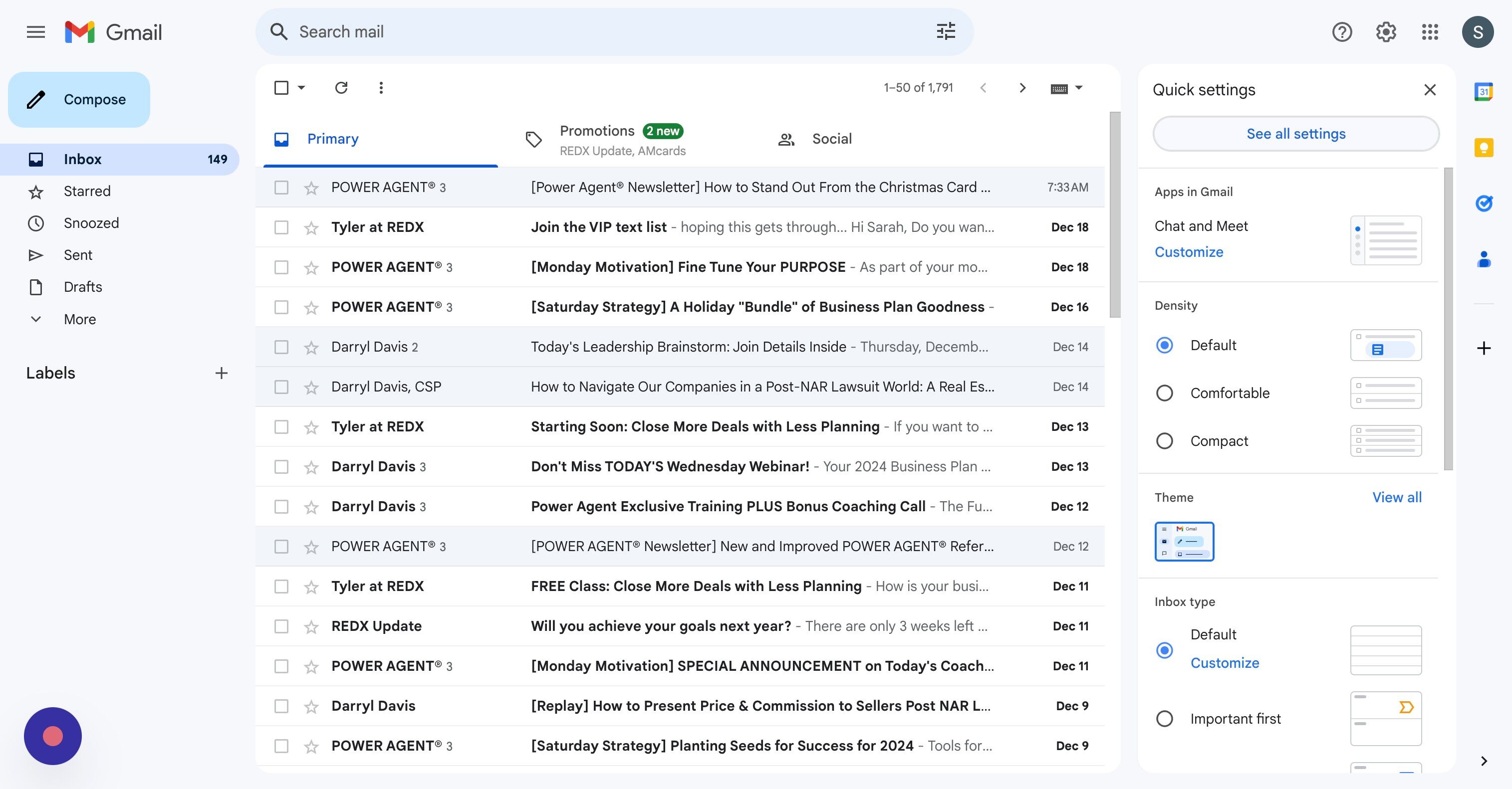This screenshot has width=1512, height=789.
Task: Open the select-all dropdown arrow
Action: coord(302,88)
